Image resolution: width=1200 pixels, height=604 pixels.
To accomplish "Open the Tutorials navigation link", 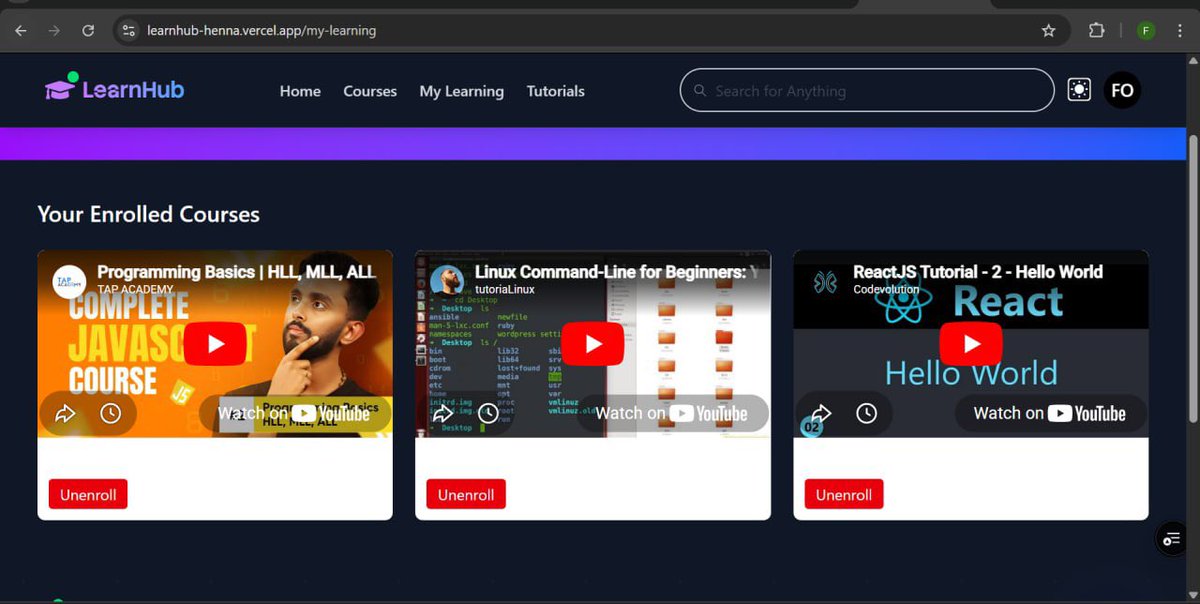I will pos(555,91).
